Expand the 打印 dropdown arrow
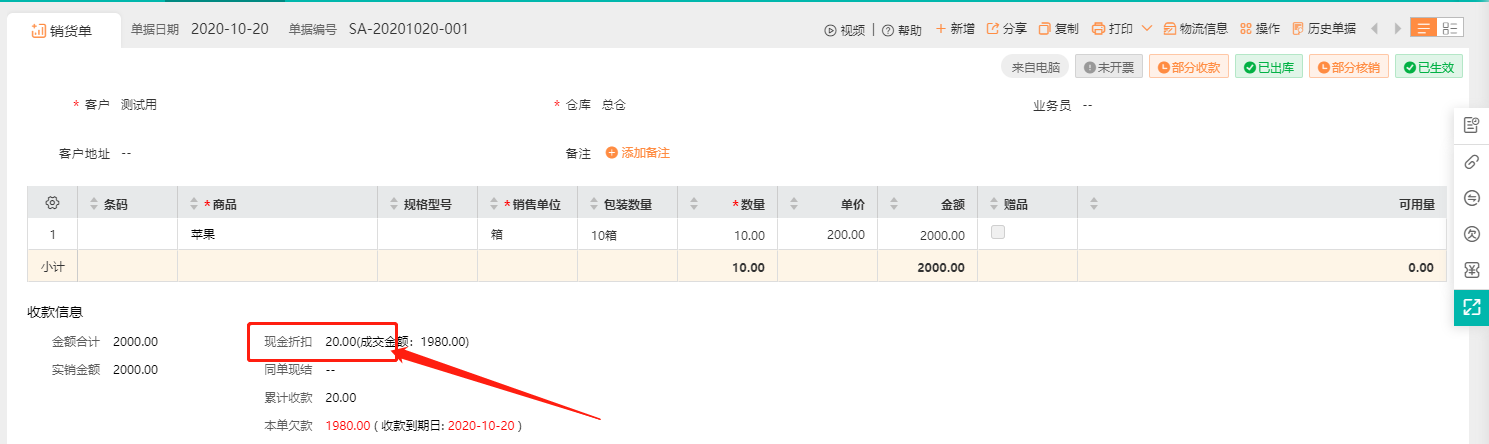The image size is (1489, 444). 1146,29
